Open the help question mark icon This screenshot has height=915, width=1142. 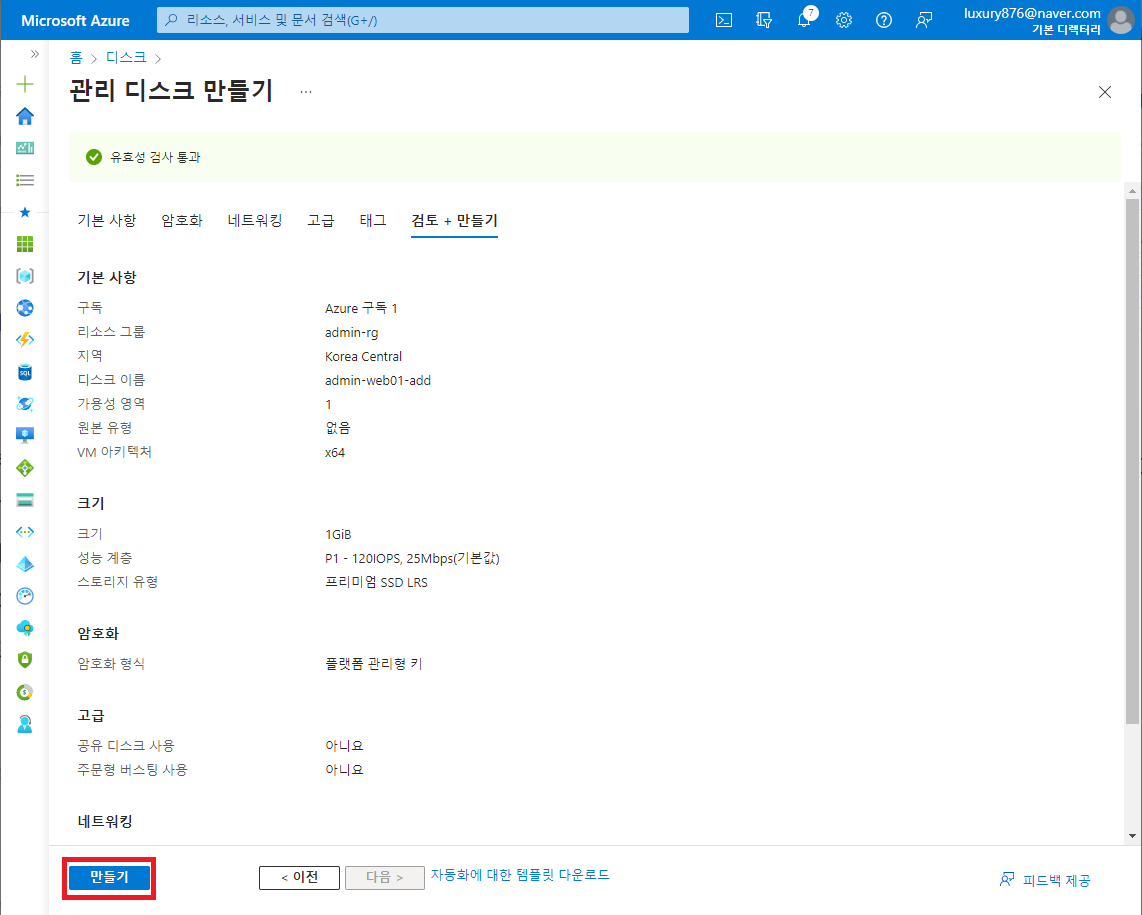point(884,20)
